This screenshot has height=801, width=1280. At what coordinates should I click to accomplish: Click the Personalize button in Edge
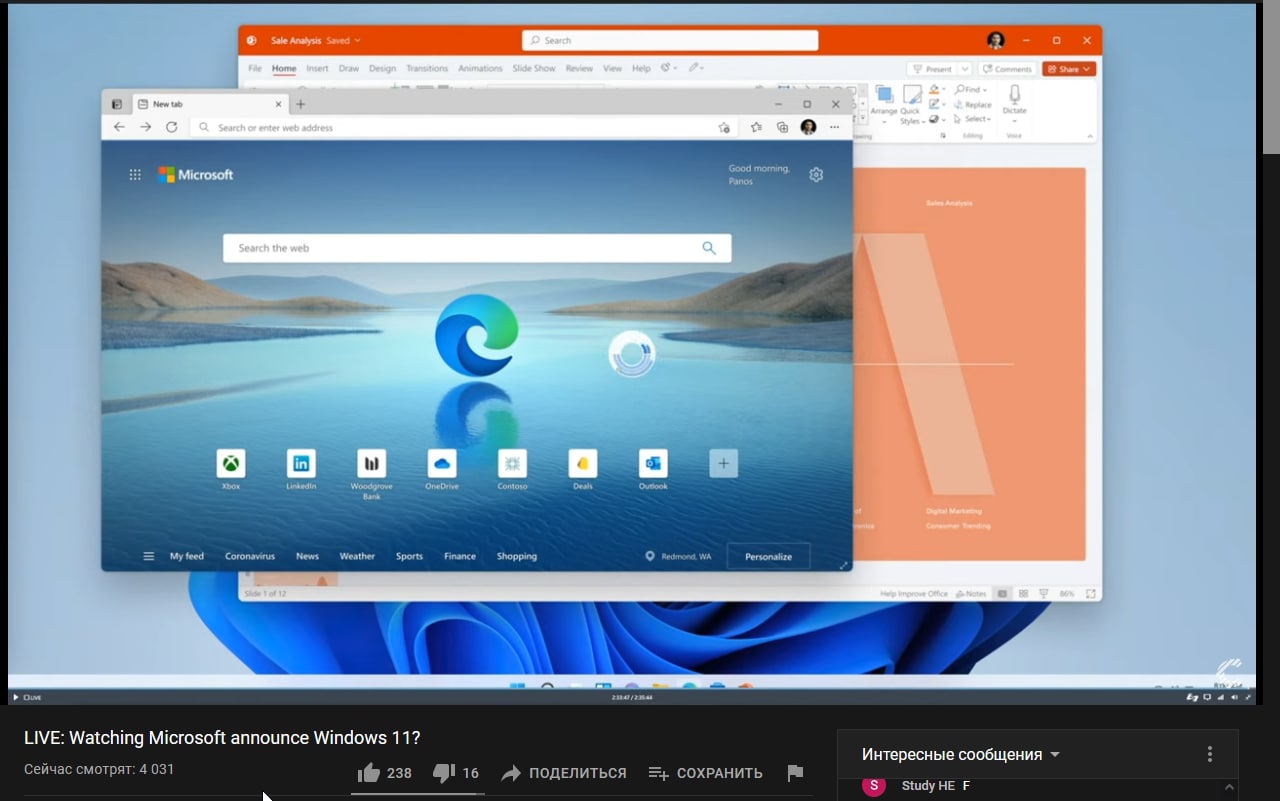coord(768,556)
